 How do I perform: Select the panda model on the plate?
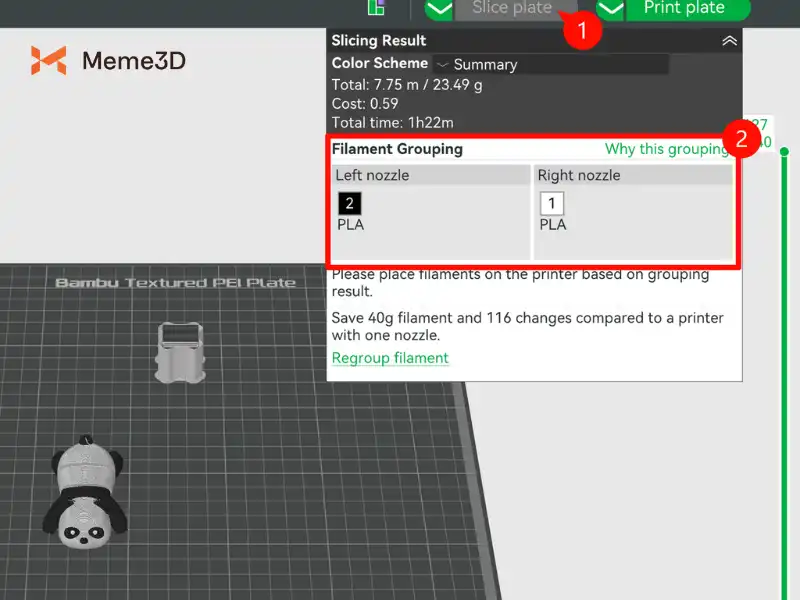pos(82,495)
